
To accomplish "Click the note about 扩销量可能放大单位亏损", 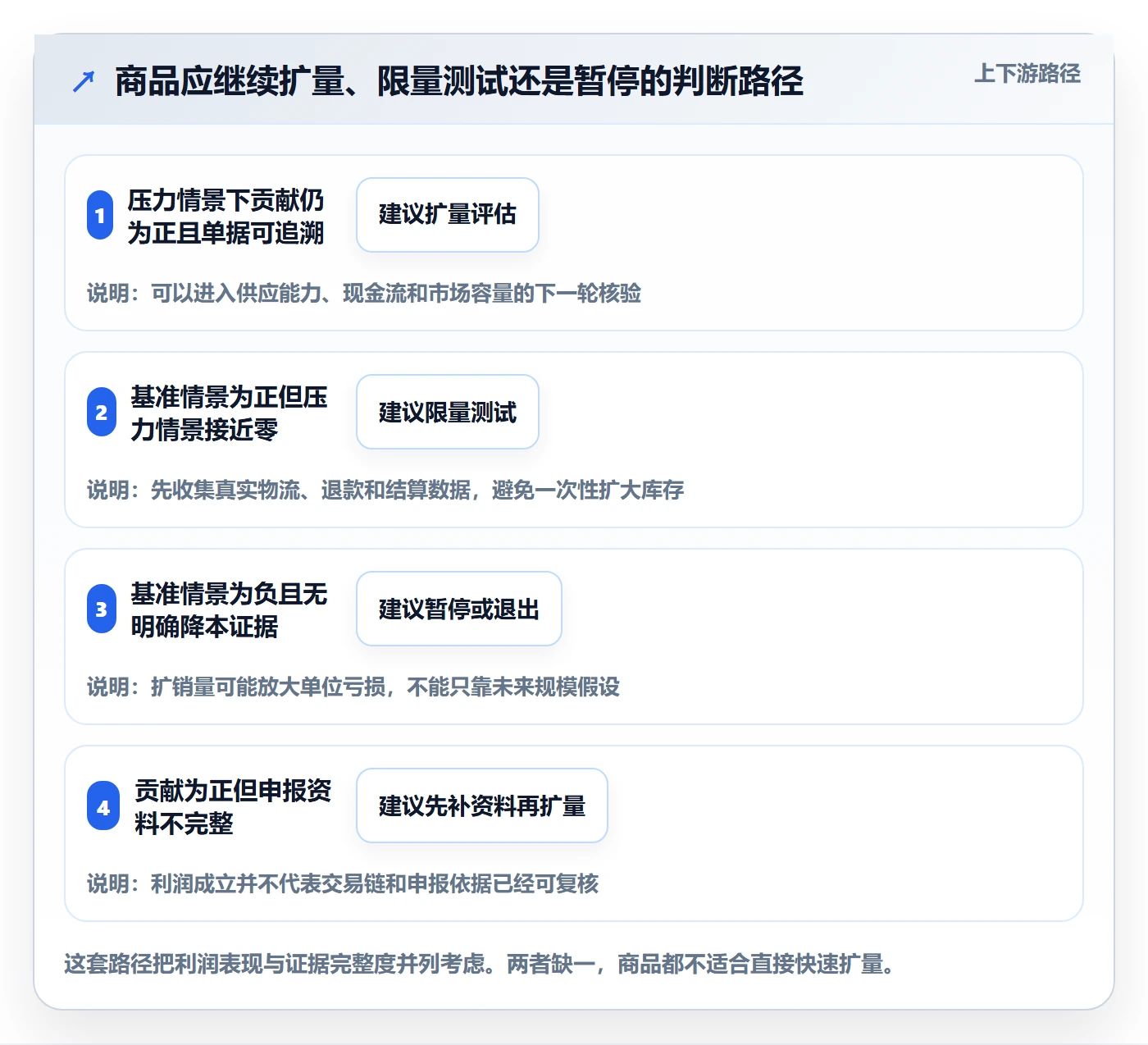I will click(353, 687).
